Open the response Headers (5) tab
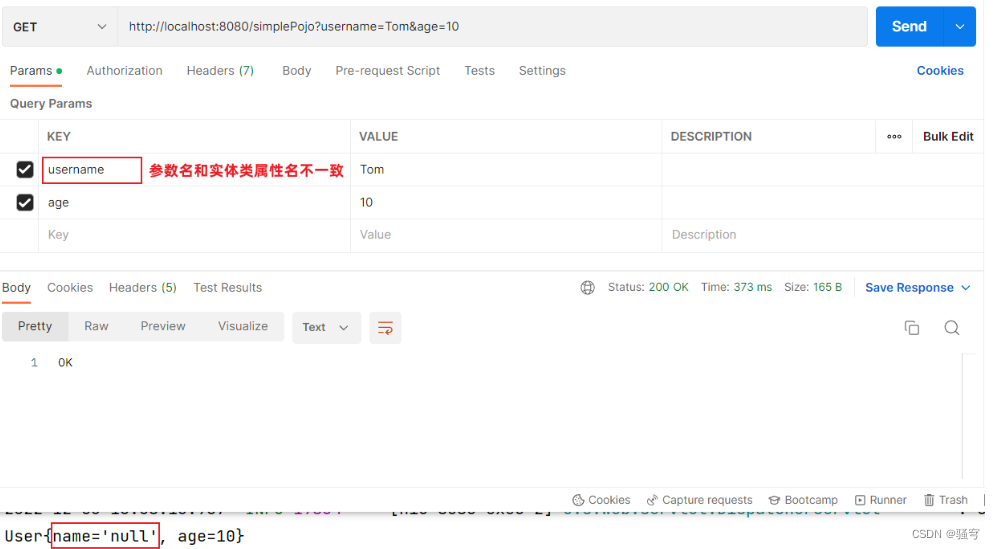The width and height of the screenshot is (995, 549). tap(143, 288)
